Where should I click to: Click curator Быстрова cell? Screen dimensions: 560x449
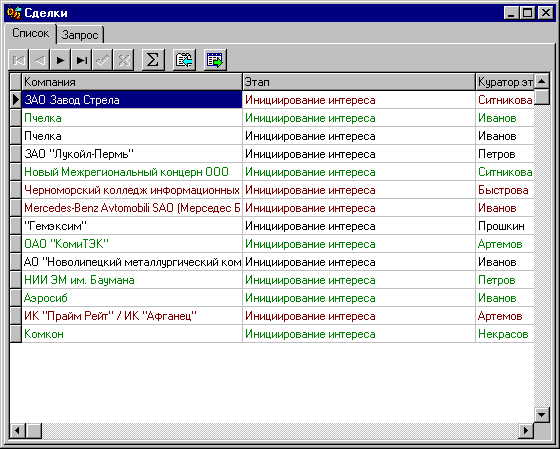tap(505, 190)
